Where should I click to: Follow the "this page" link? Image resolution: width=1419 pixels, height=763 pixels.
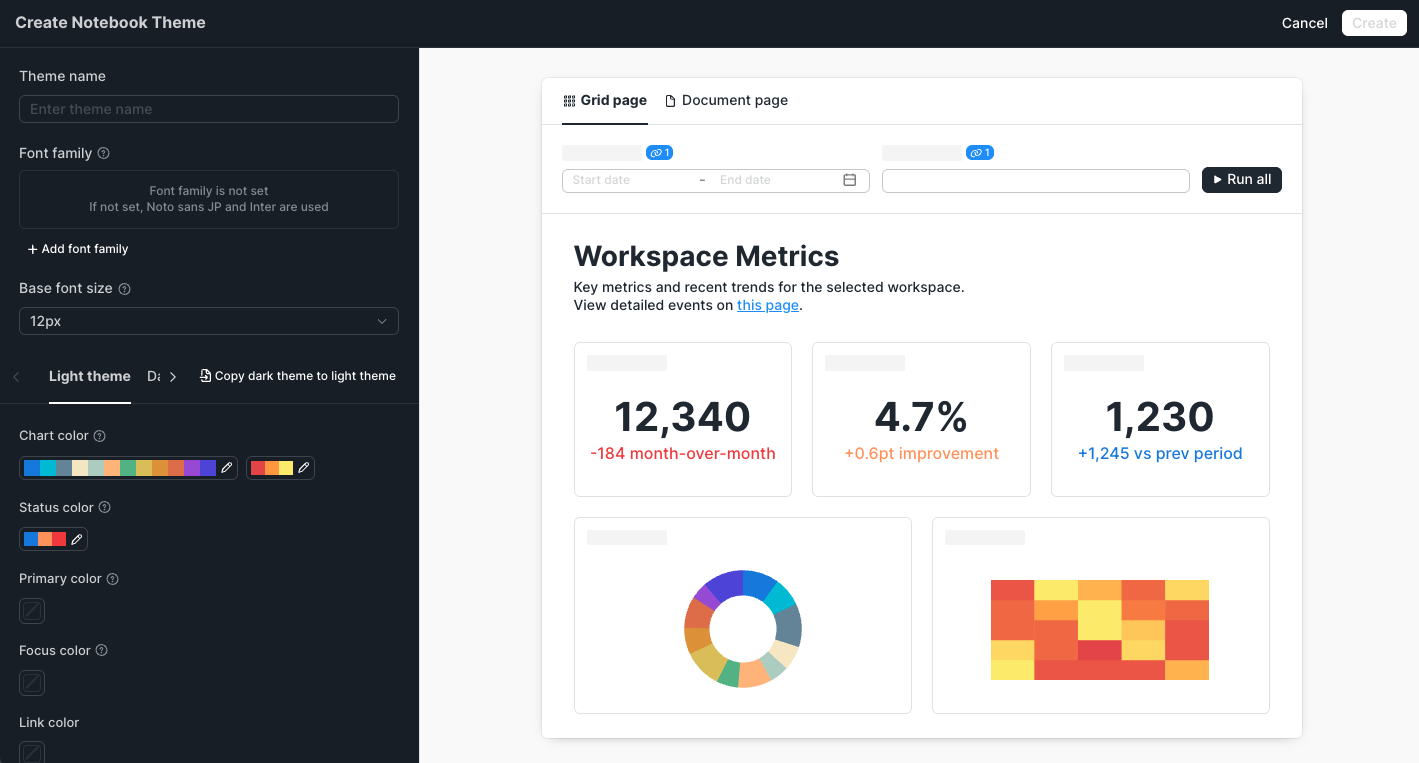(x=768, y=305)
